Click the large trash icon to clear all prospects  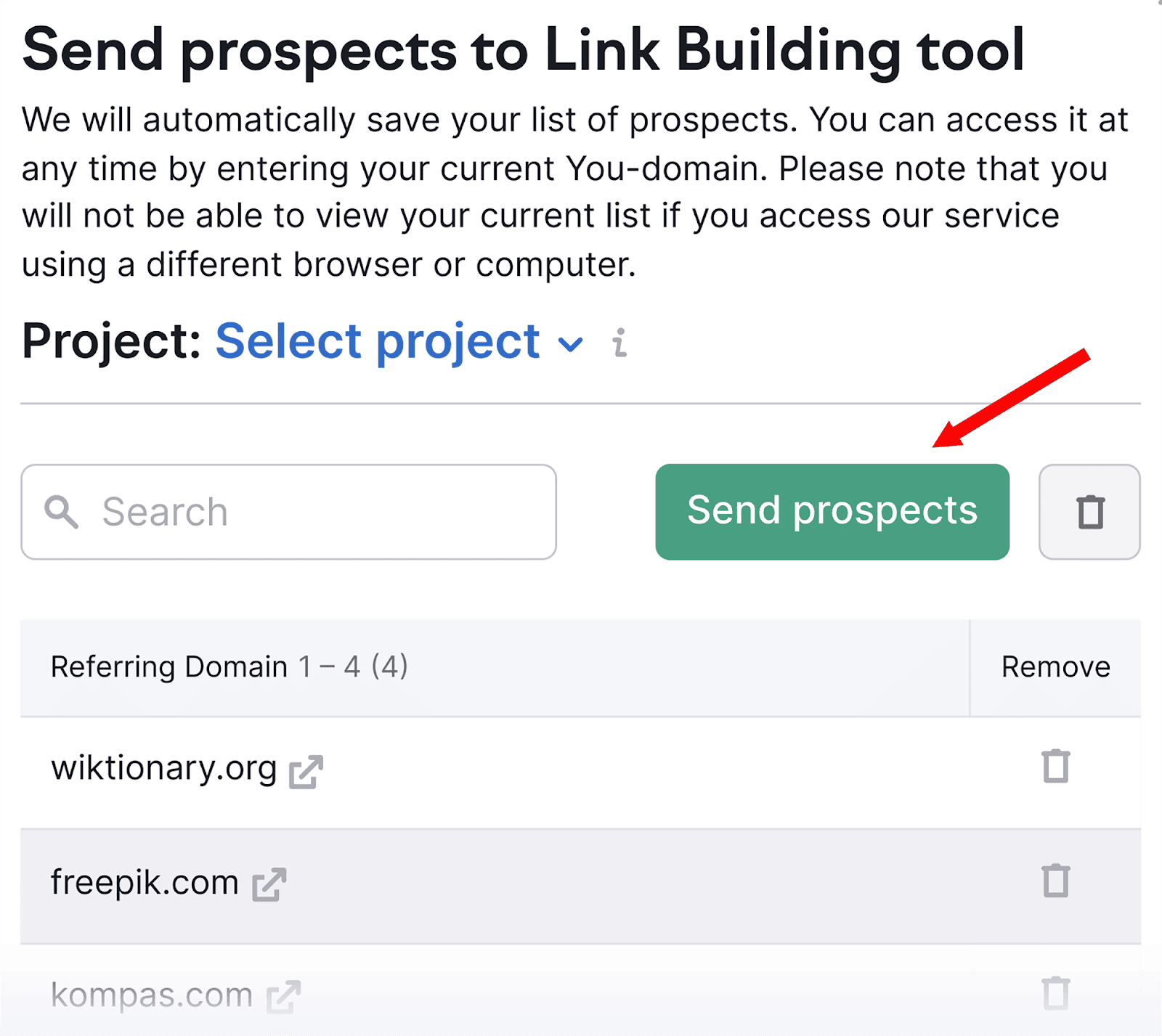(x=1089, y=511)
